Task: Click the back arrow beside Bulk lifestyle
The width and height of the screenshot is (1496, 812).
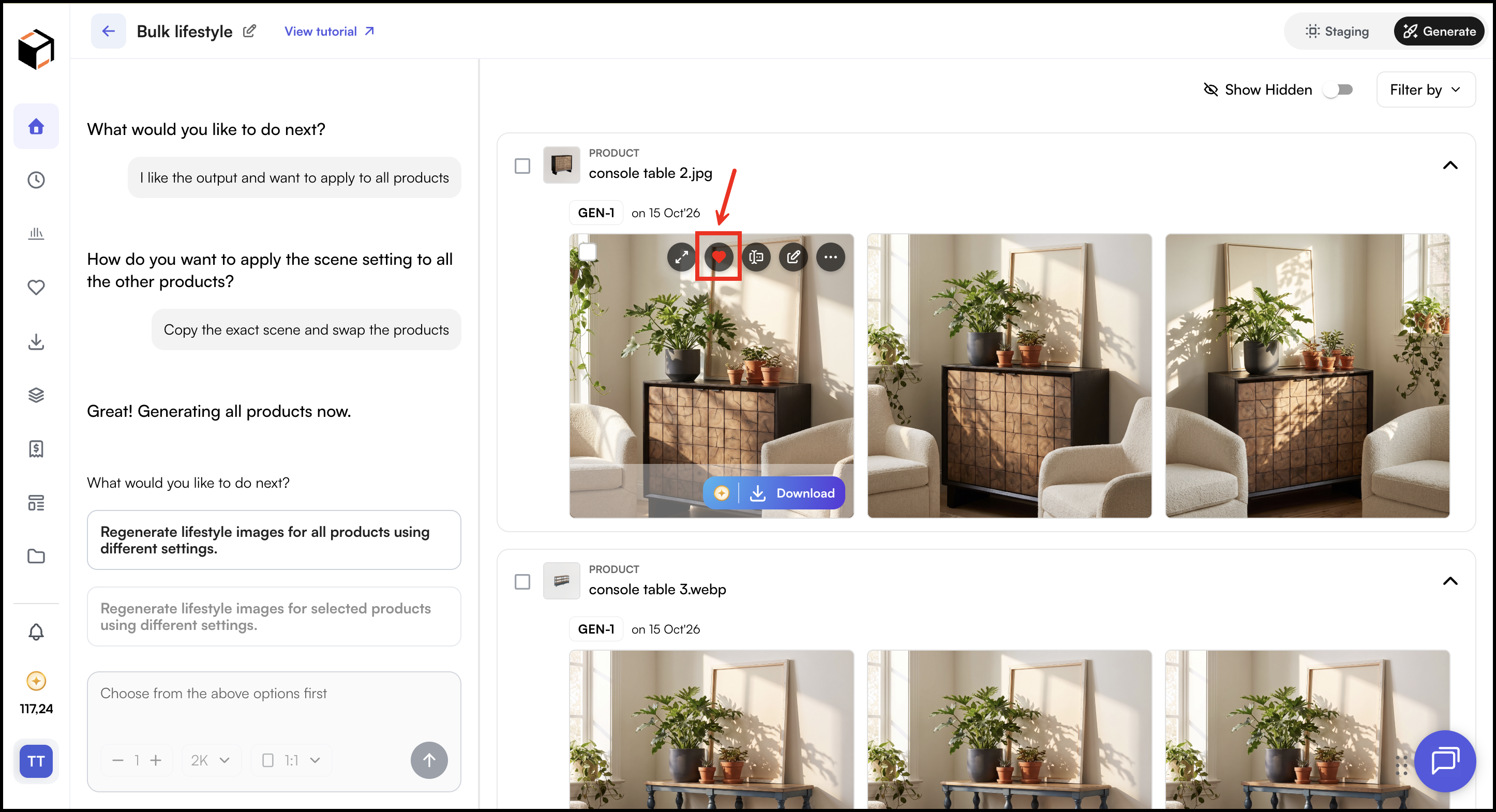Action: 108,31
